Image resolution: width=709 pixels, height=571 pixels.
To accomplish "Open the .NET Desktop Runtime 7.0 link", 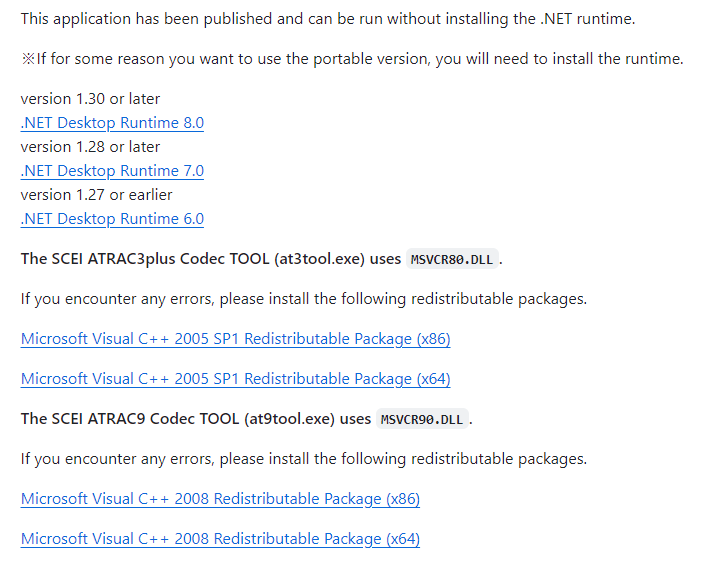I will (x=112, y=170).
